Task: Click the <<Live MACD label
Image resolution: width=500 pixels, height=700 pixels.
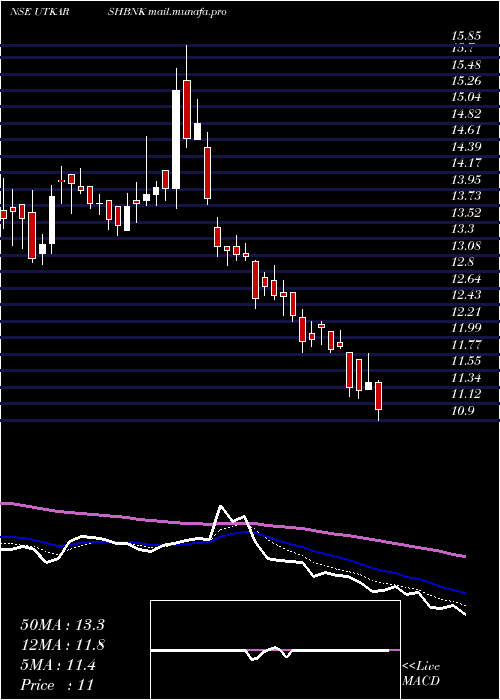Action: (421, 674)
